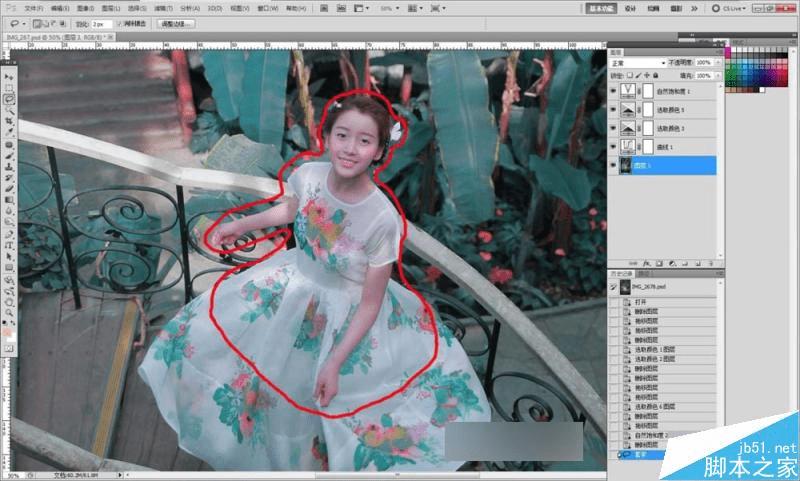Select the Horizontal Type tool

(9, 245)
